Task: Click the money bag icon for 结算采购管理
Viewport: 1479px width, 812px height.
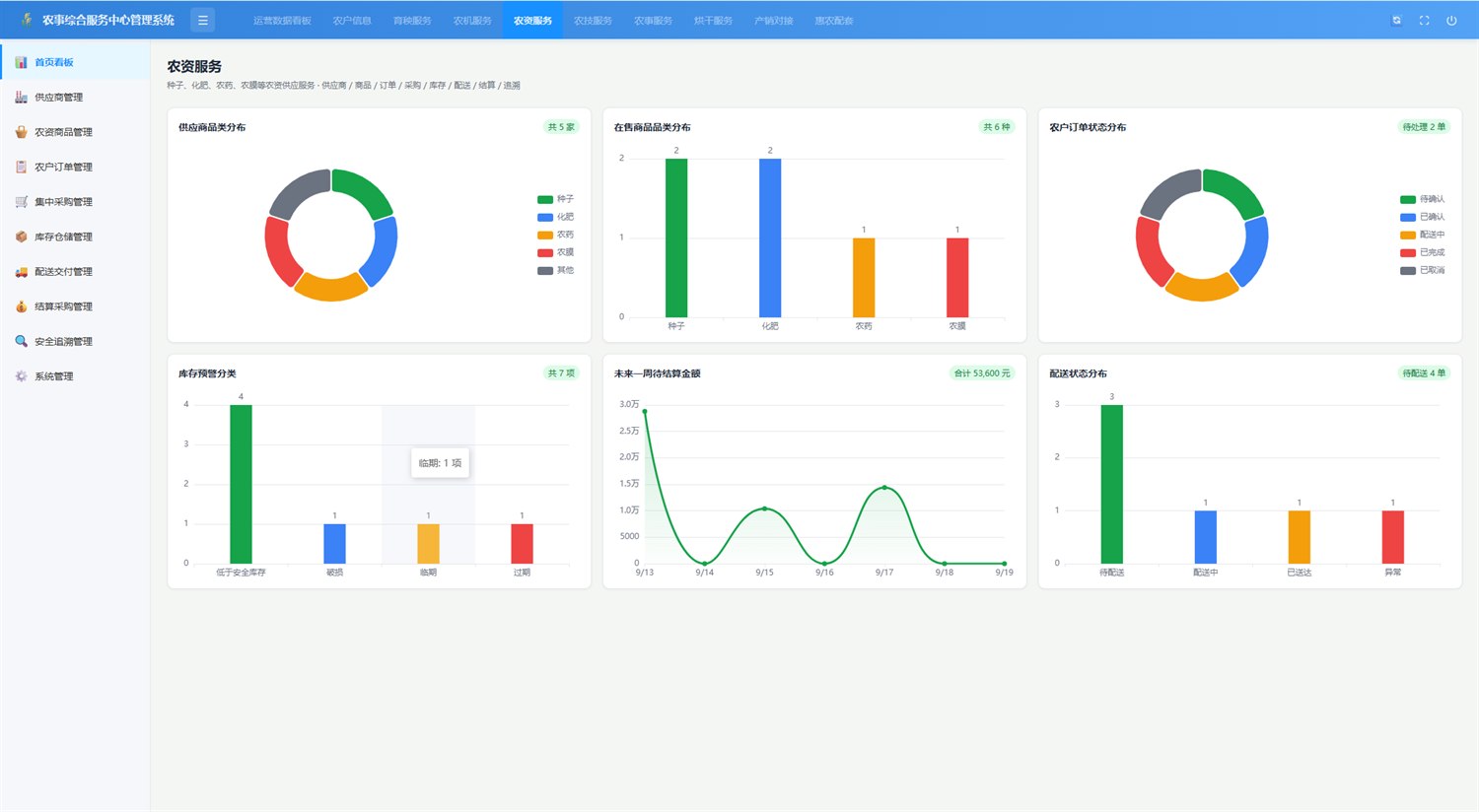Action: click(x=21, y=306)
